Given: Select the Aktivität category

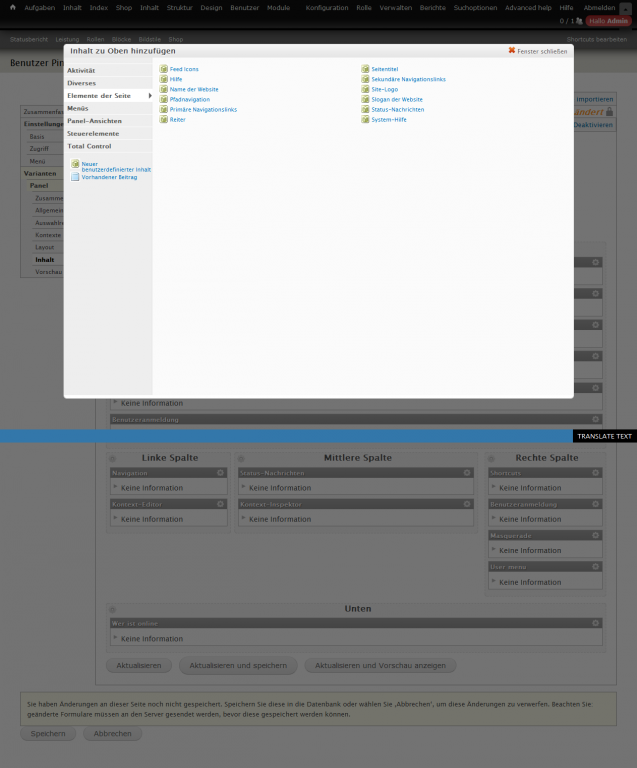Looking at the screenshot, I should tap(81, 71).
